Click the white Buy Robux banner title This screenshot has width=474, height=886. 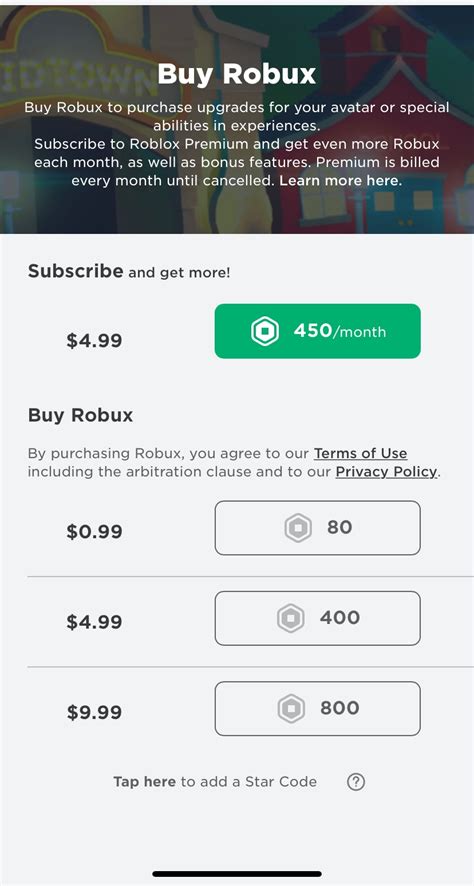(237, 75)
